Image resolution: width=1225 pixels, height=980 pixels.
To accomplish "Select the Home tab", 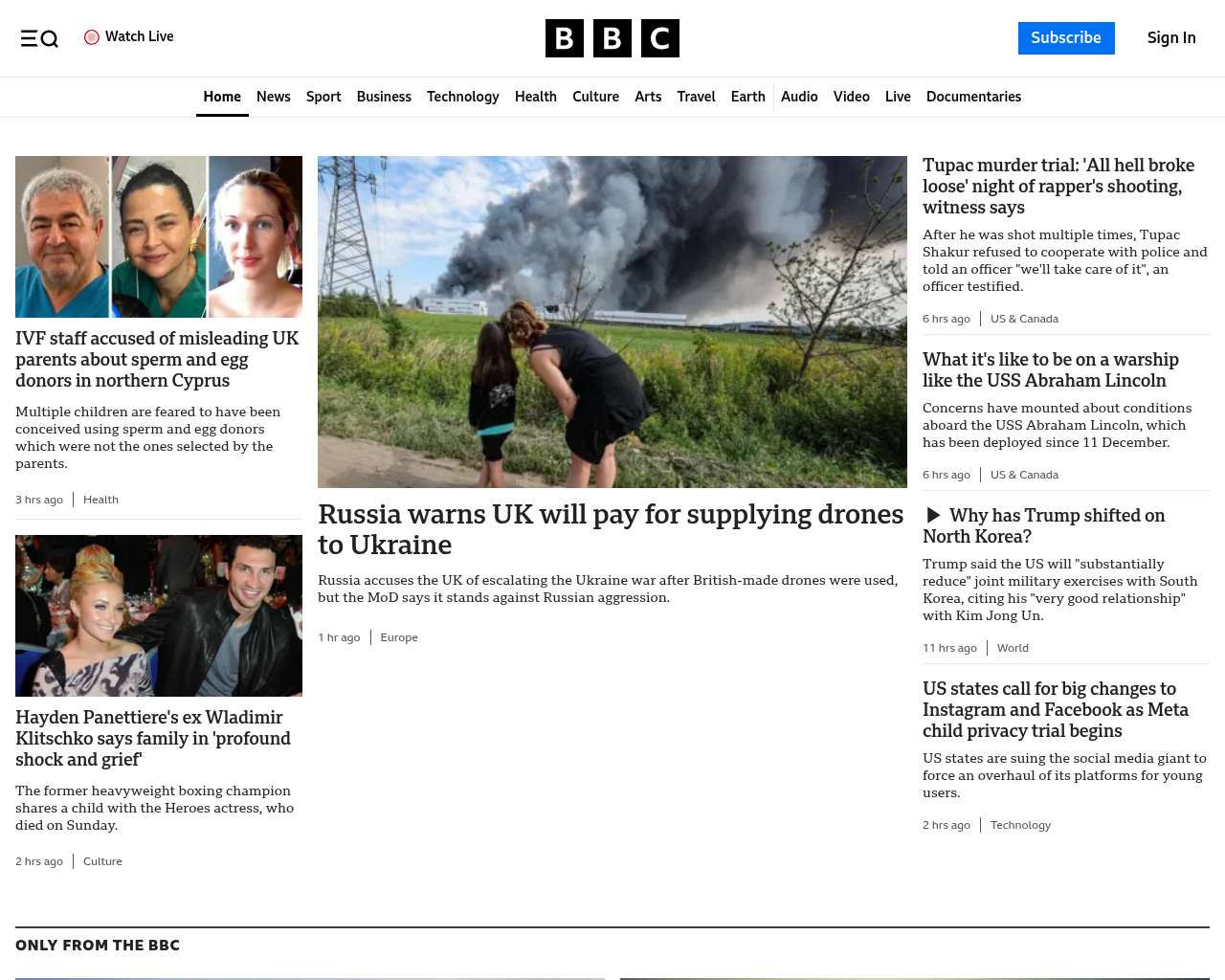I will click(x=222, y=97).
